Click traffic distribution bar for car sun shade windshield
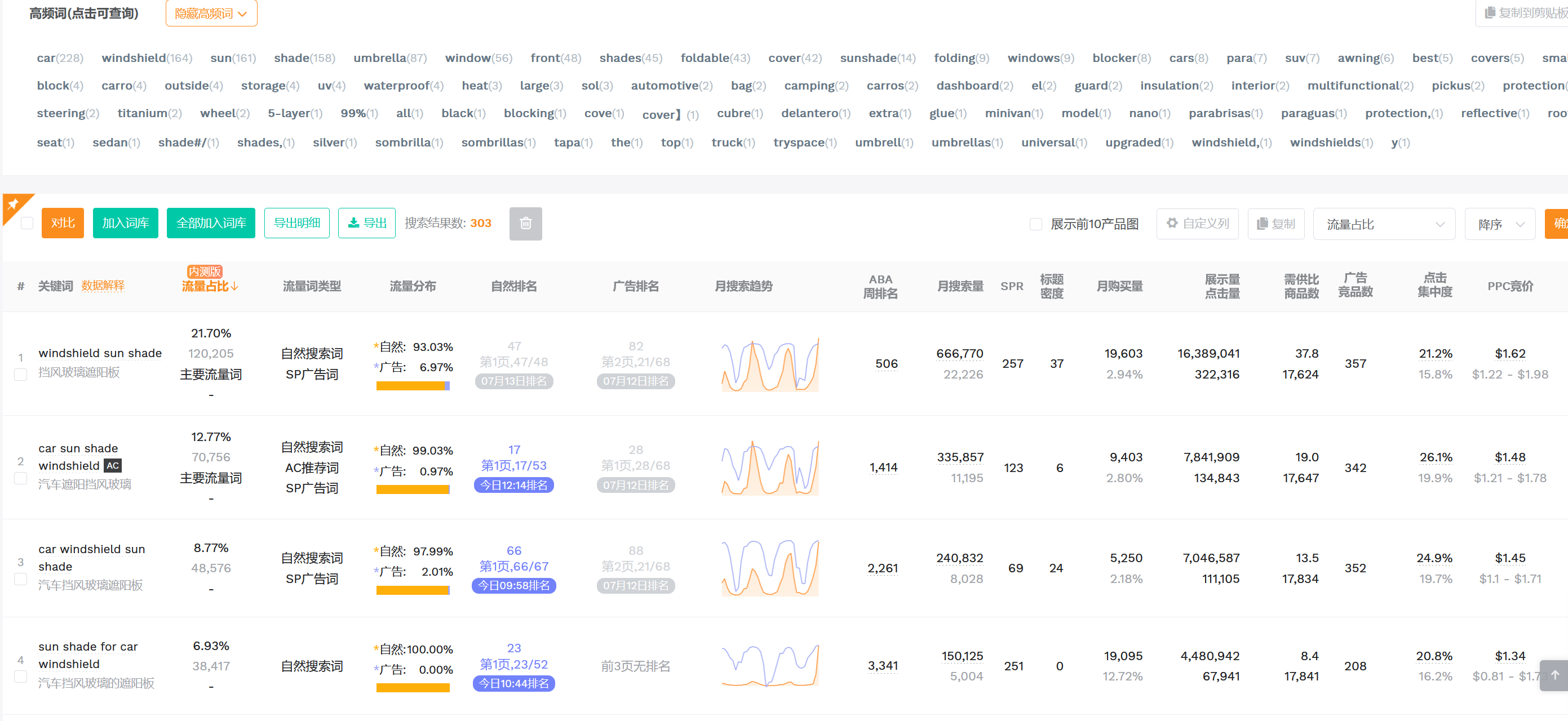The image size is (1568, 721). click(413, 489)
